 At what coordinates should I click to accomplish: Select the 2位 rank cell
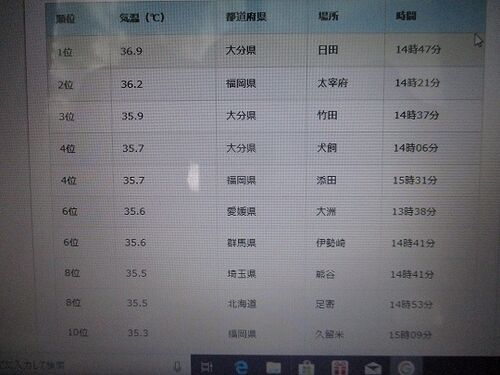[65, 85]
